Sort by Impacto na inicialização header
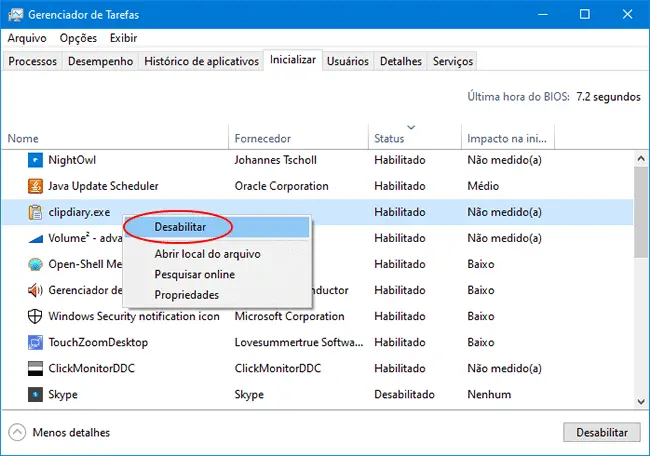This screenshot has height=456, width=650. [507, 138]
